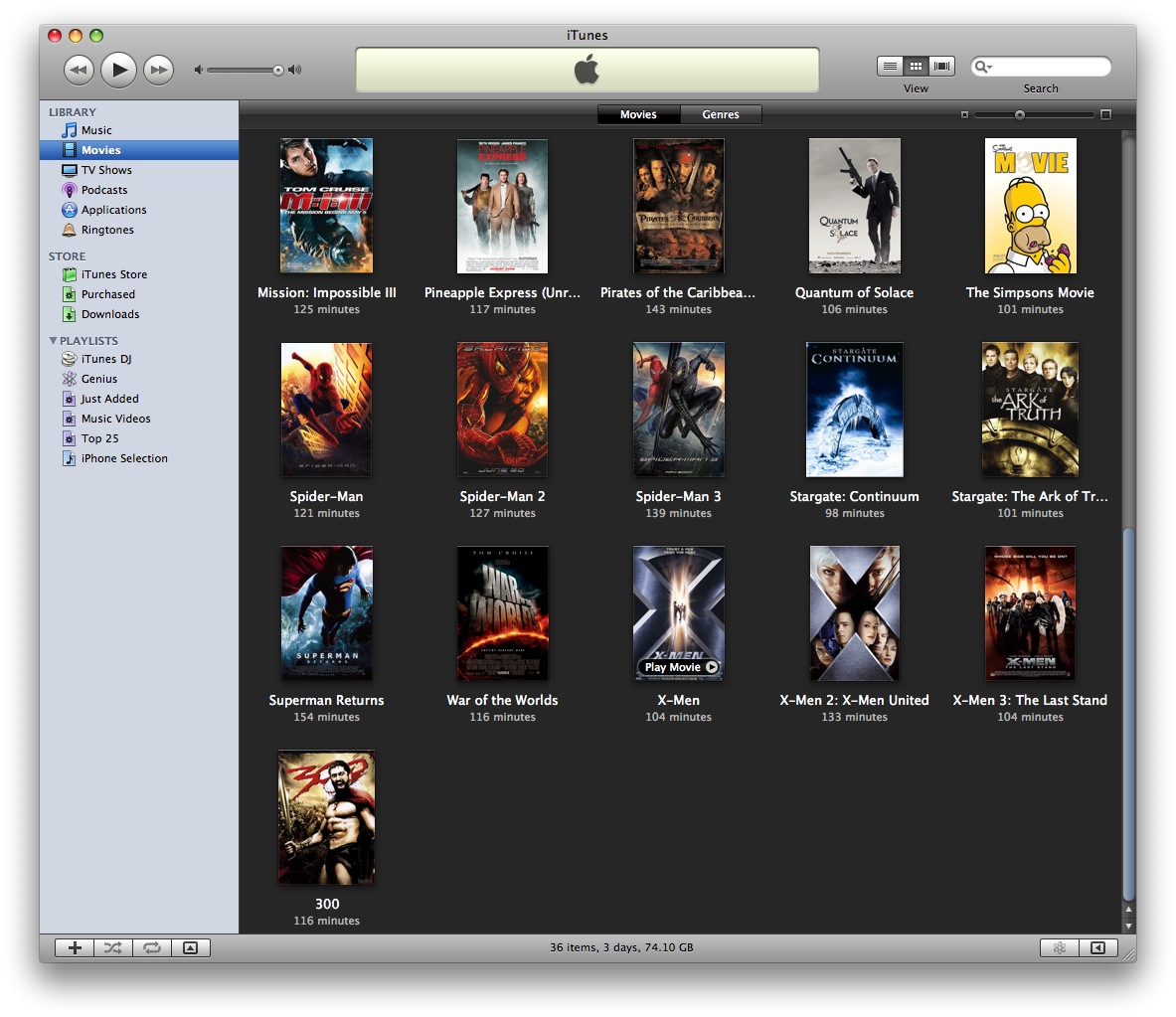
Task: Click the "Superman Returns" title text
Action: click(326, 701)
